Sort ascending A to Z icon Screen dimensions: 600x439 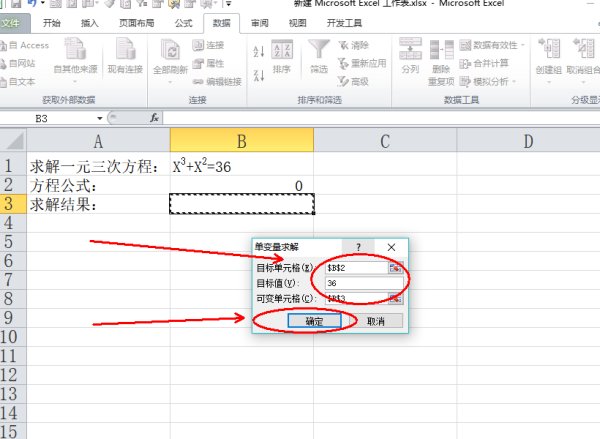(259, 51)
